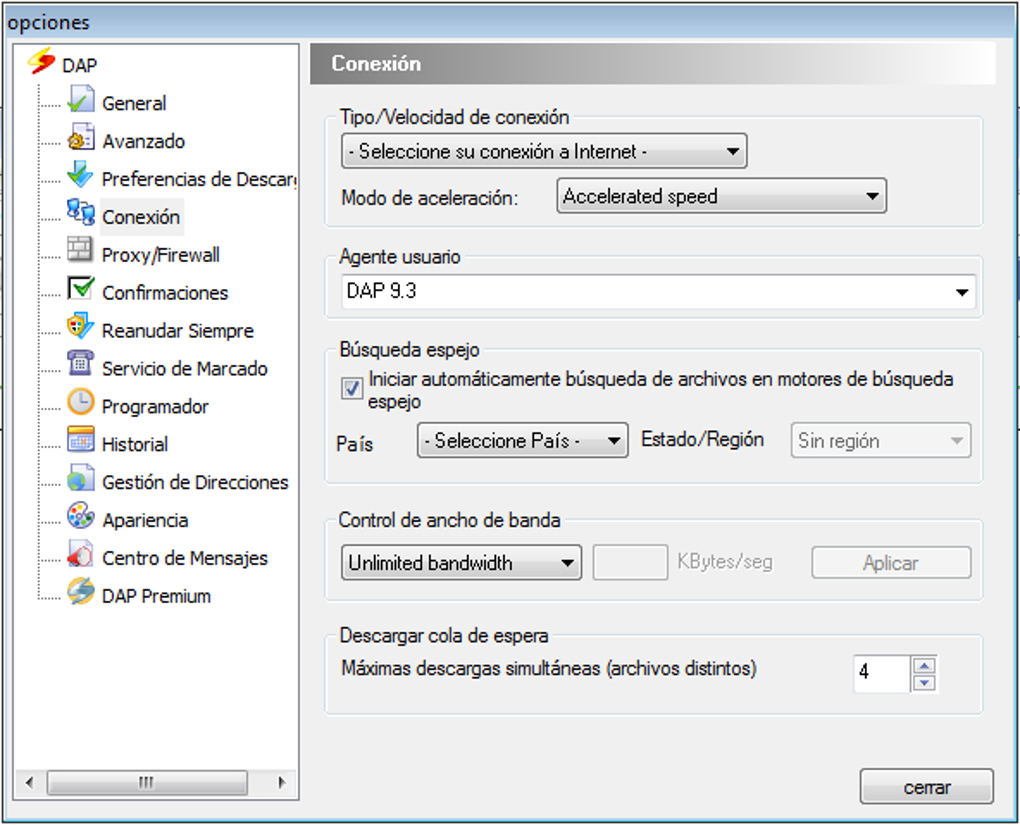The height and width of the screenshot is (825, 1020).
Task: Open Apariencia settings
Action: pyautogui.click(x=145, y=520)
